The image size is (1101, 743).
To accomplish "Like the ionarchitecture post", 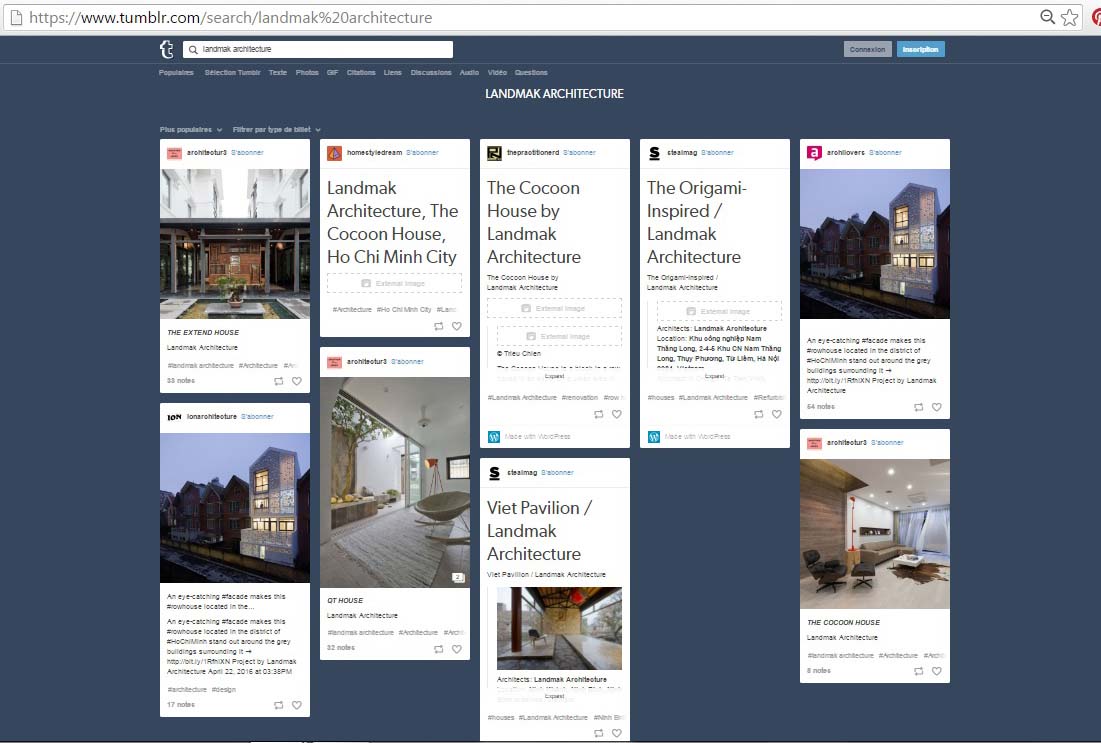I will (x=297, y=705).
